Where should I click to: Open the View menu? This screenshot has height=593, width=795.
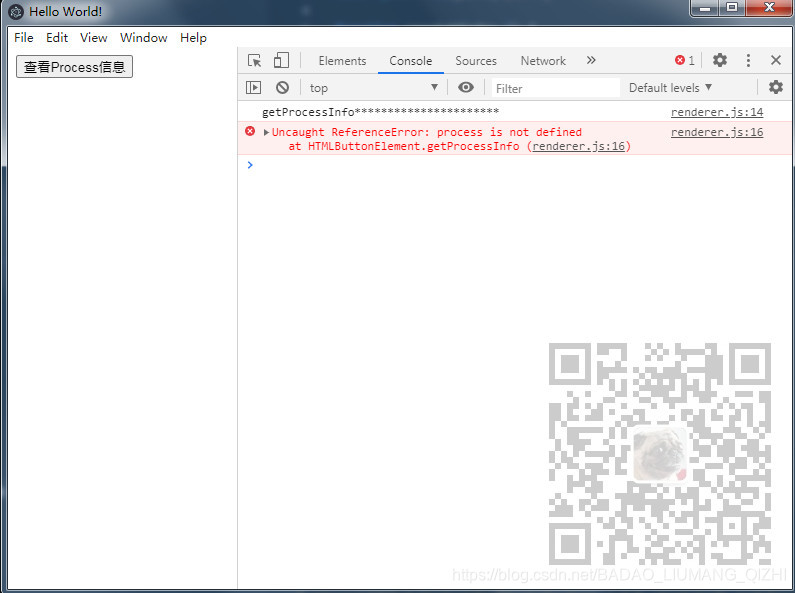pyautogui.click(x=94, y=38)
